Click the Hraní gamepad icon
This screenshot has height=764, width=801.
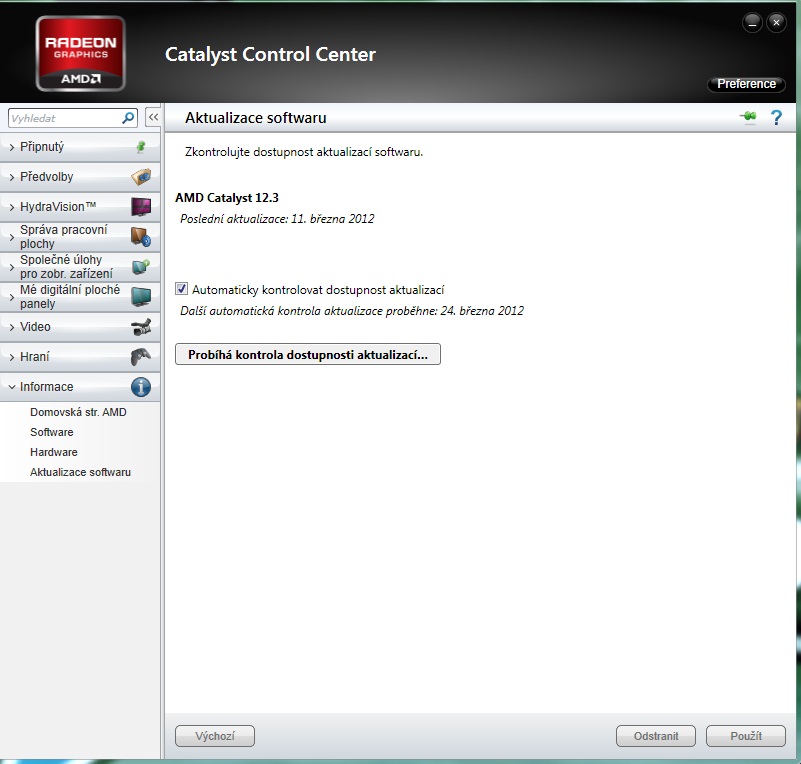click(x=141, y=356)
